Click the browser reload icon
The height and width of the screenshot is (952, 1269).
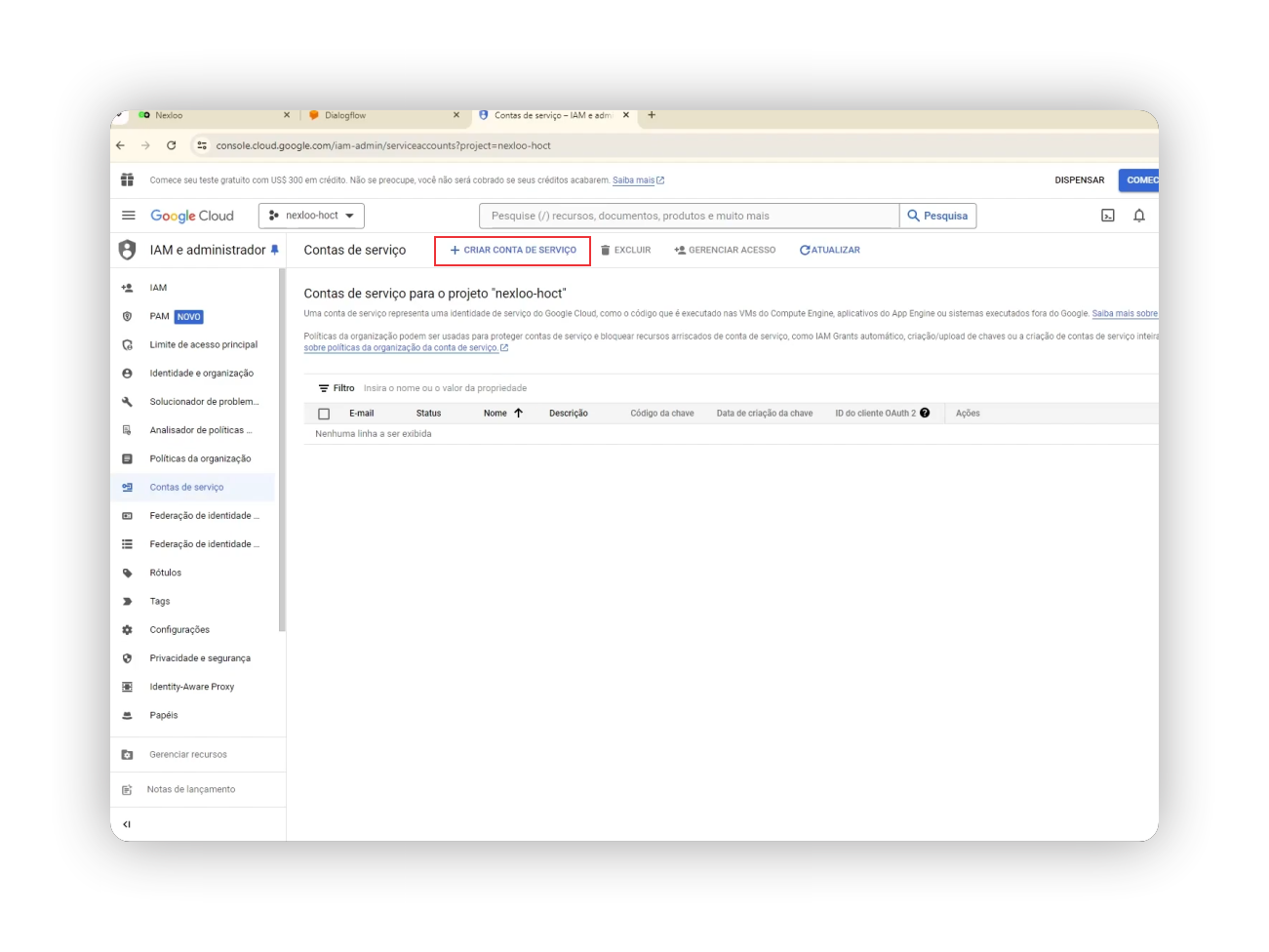172,145
